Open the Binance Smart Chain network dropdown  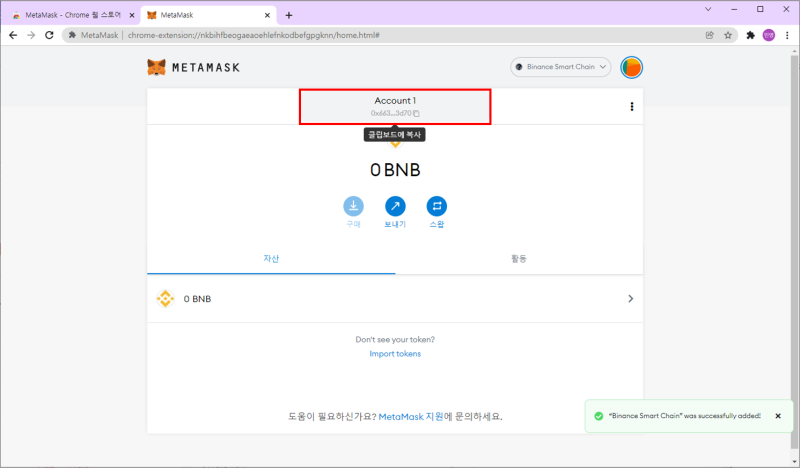click(x=560, y=67)
